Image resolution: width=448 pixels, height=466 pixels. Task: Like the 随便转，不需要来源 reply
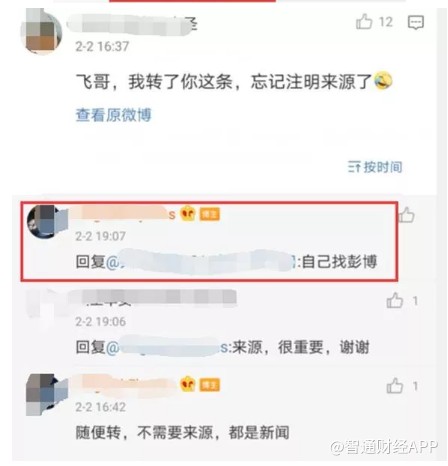395,386
